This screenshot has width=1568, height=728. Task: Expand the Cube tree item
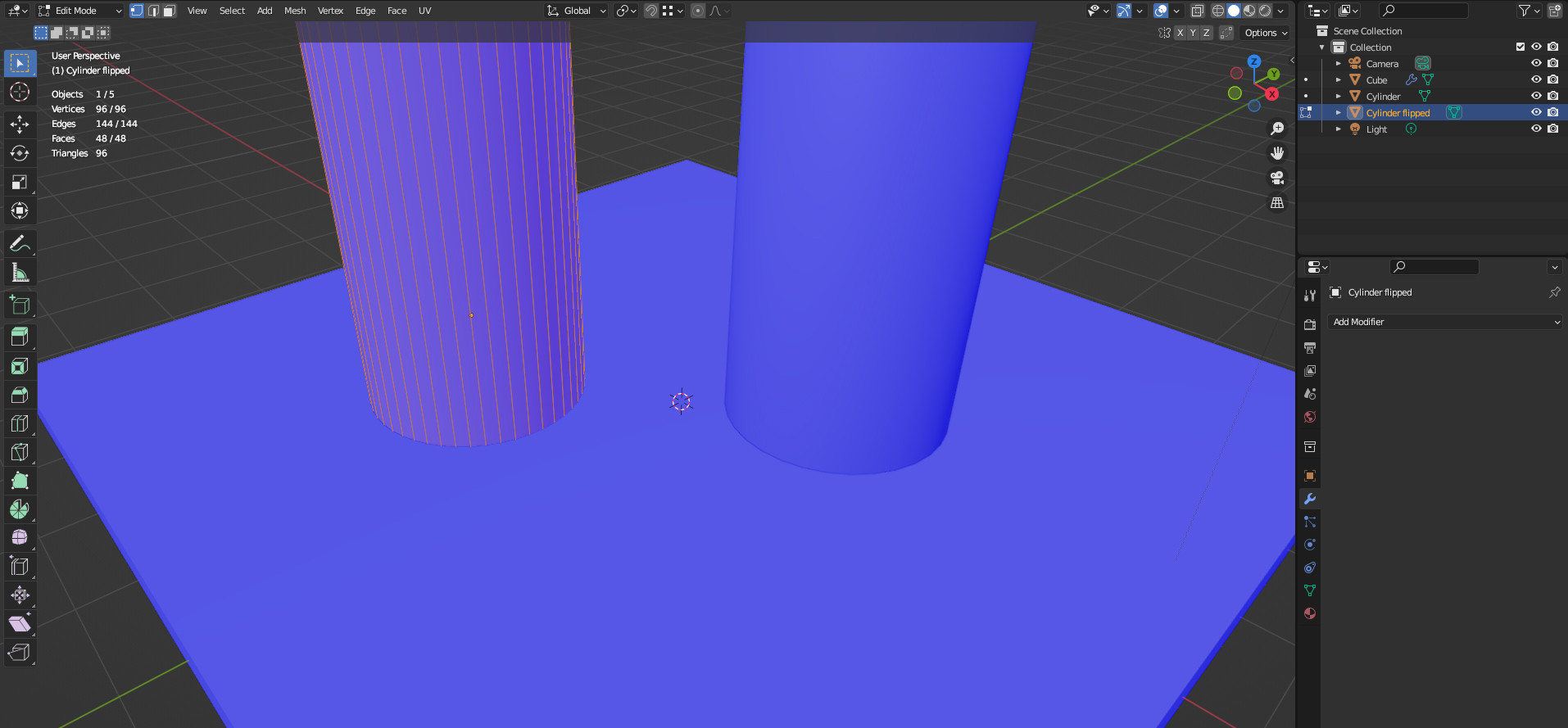[x=1339, y=79]
